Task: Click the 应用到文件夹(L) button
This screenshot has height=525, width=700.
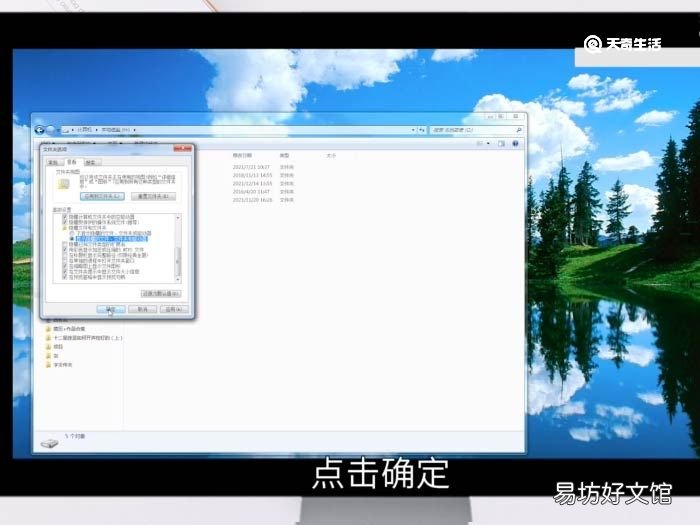Action: pos(102,196)
